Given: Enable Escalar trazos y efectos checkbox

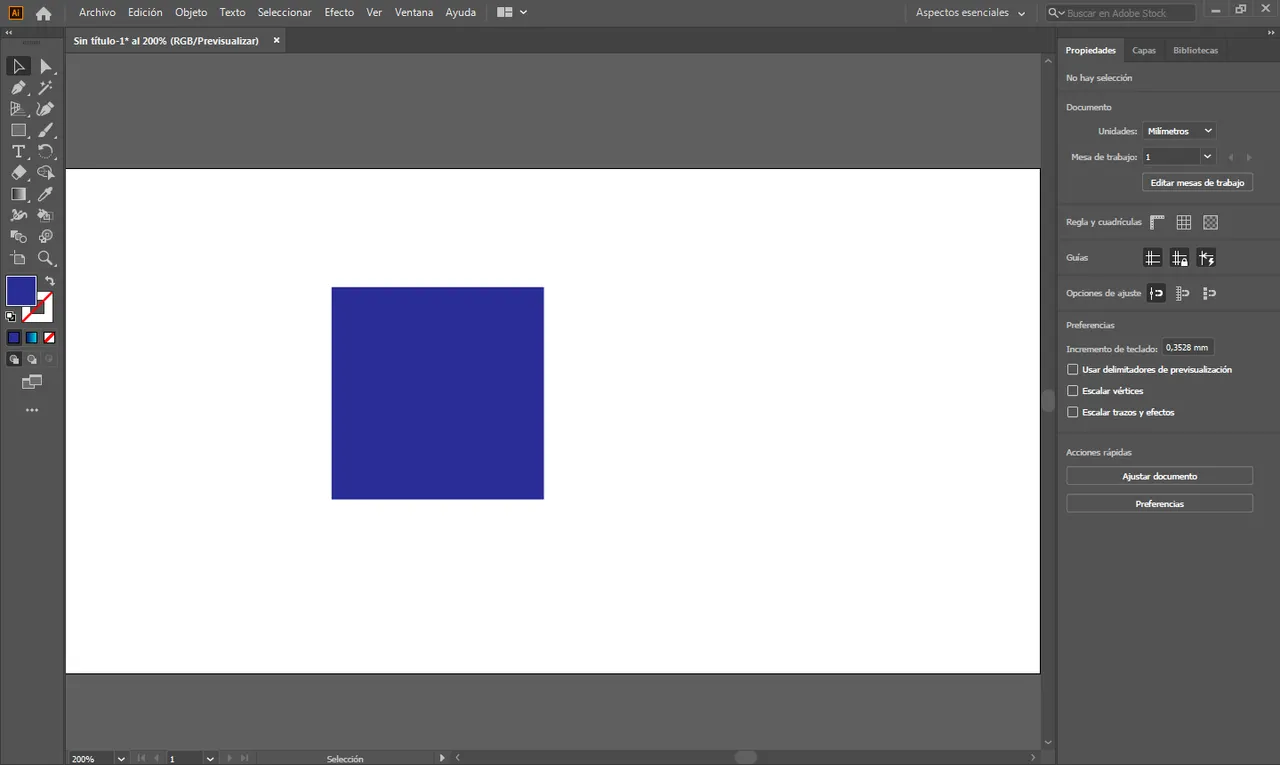Looking at the screenshot, I should [1073, 412].
